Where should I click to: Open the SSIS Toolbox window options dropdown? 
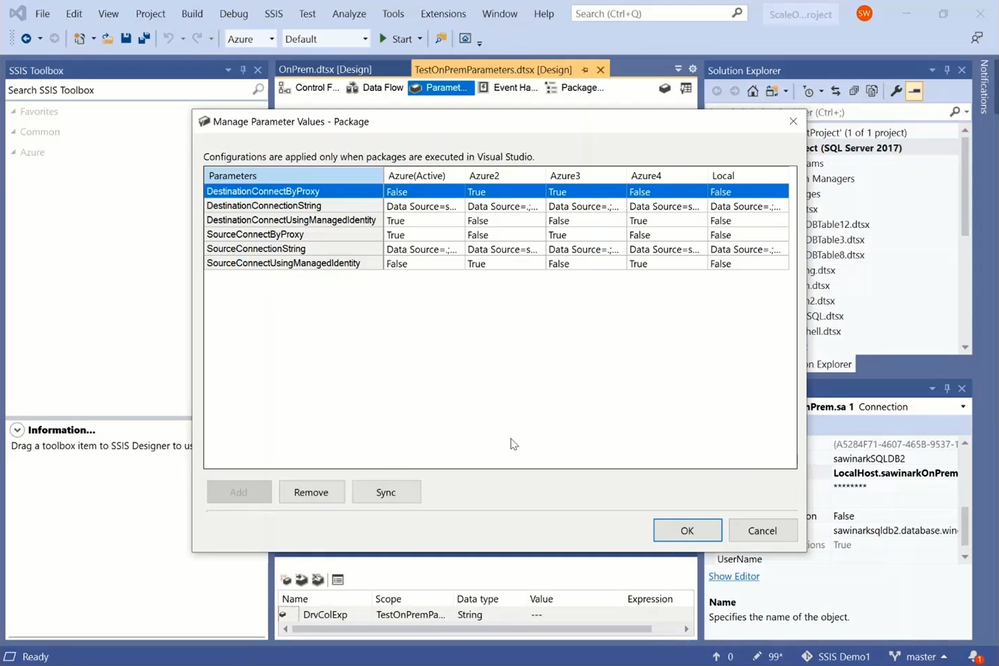[x=228, y=70]
